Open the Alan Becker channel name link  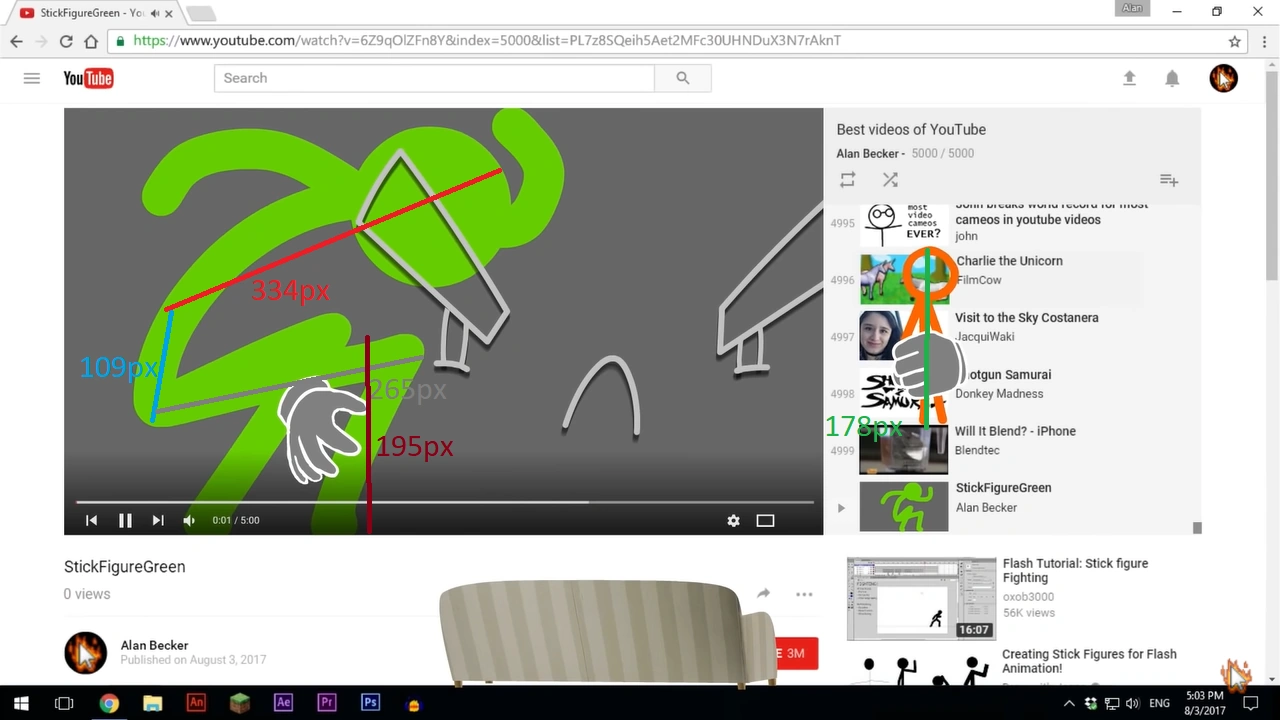154,645
